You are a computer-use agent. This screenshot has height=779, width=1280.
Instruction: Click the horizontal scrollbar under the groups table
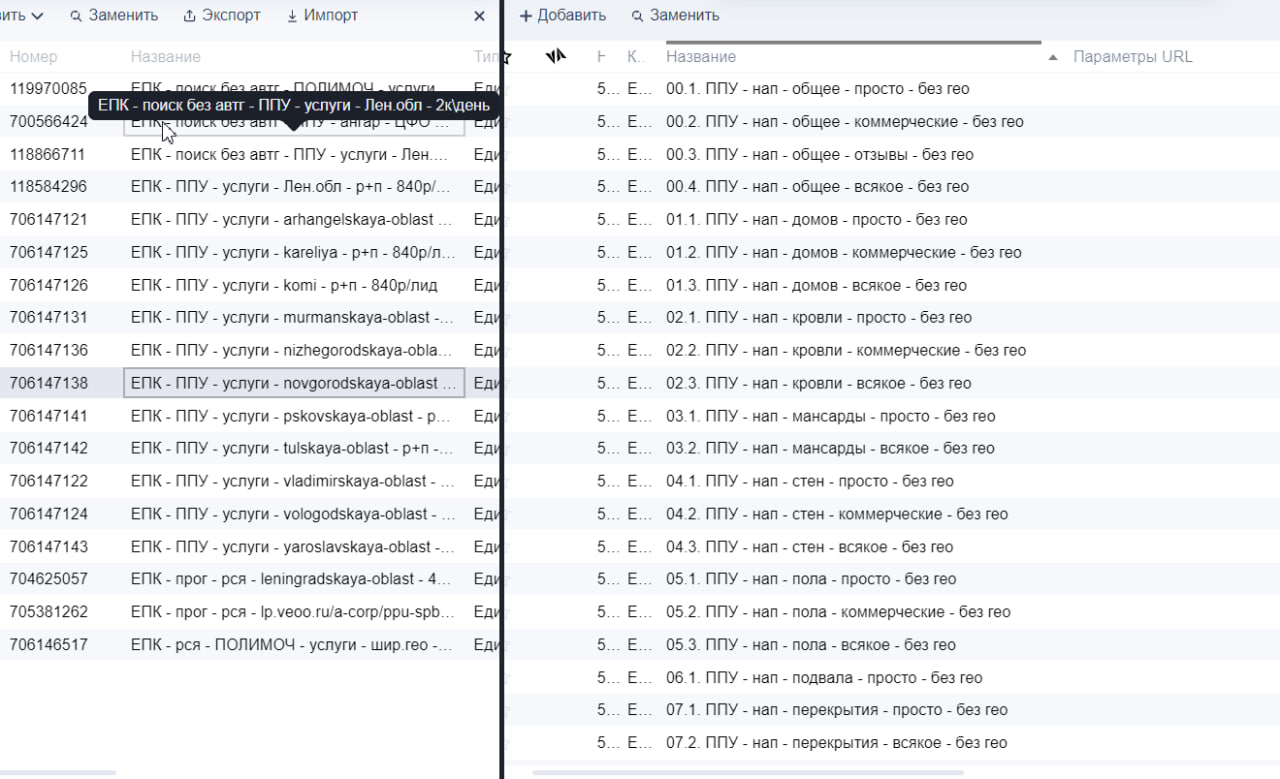pyautogui.click(x=748, y=772)
